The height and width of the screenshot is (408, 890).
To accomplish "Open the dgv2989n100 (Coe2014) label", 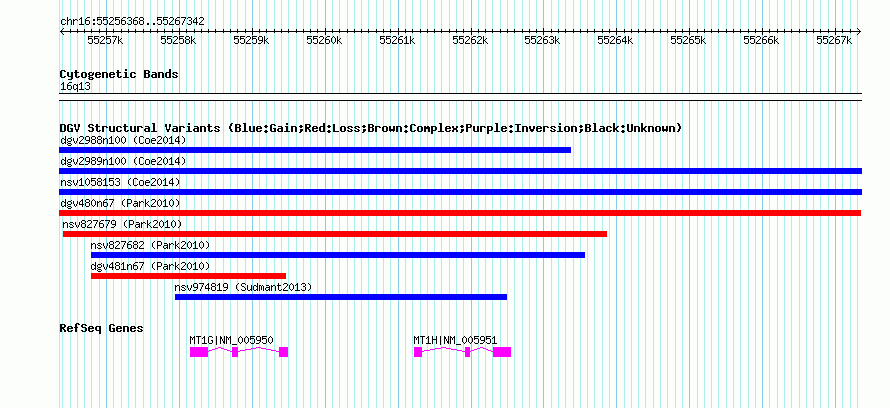I will [x=123, y=161].
